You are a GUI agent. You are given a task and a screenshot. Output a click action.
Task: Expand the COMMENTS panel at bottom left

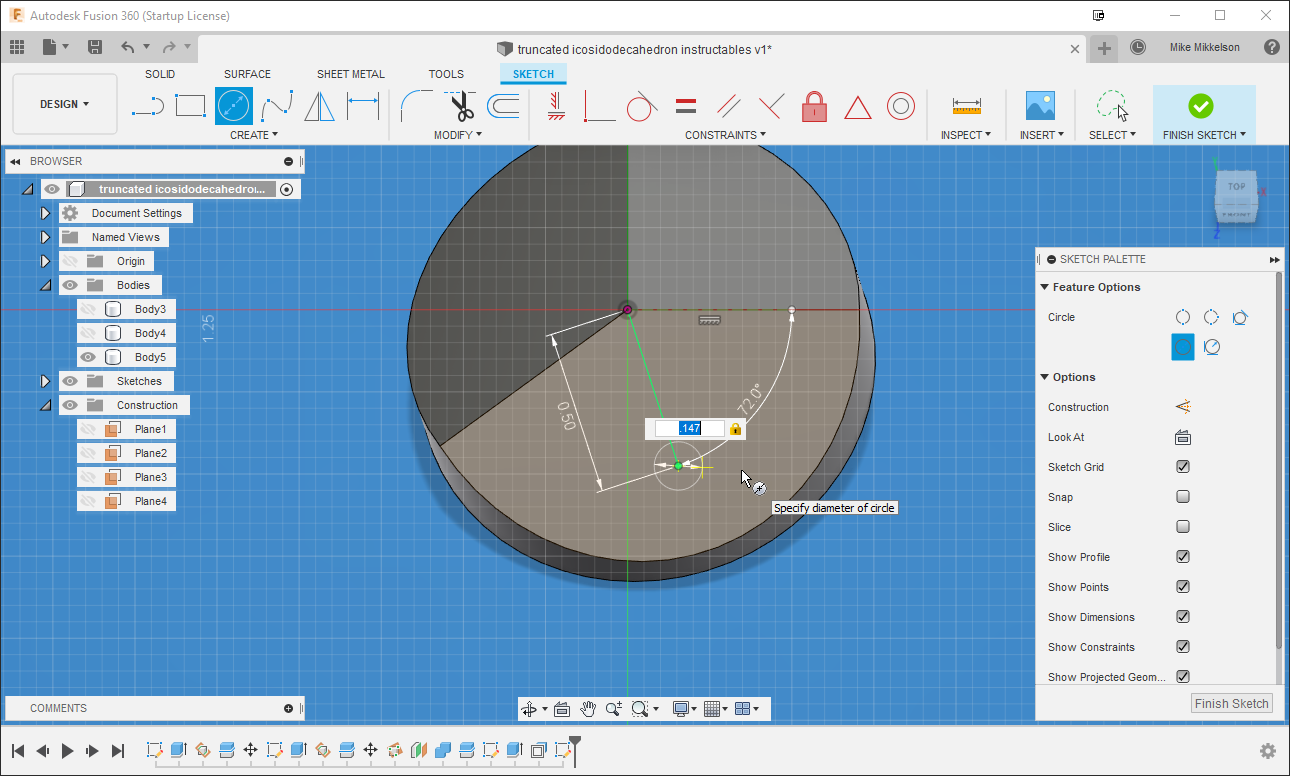(289, 708)
